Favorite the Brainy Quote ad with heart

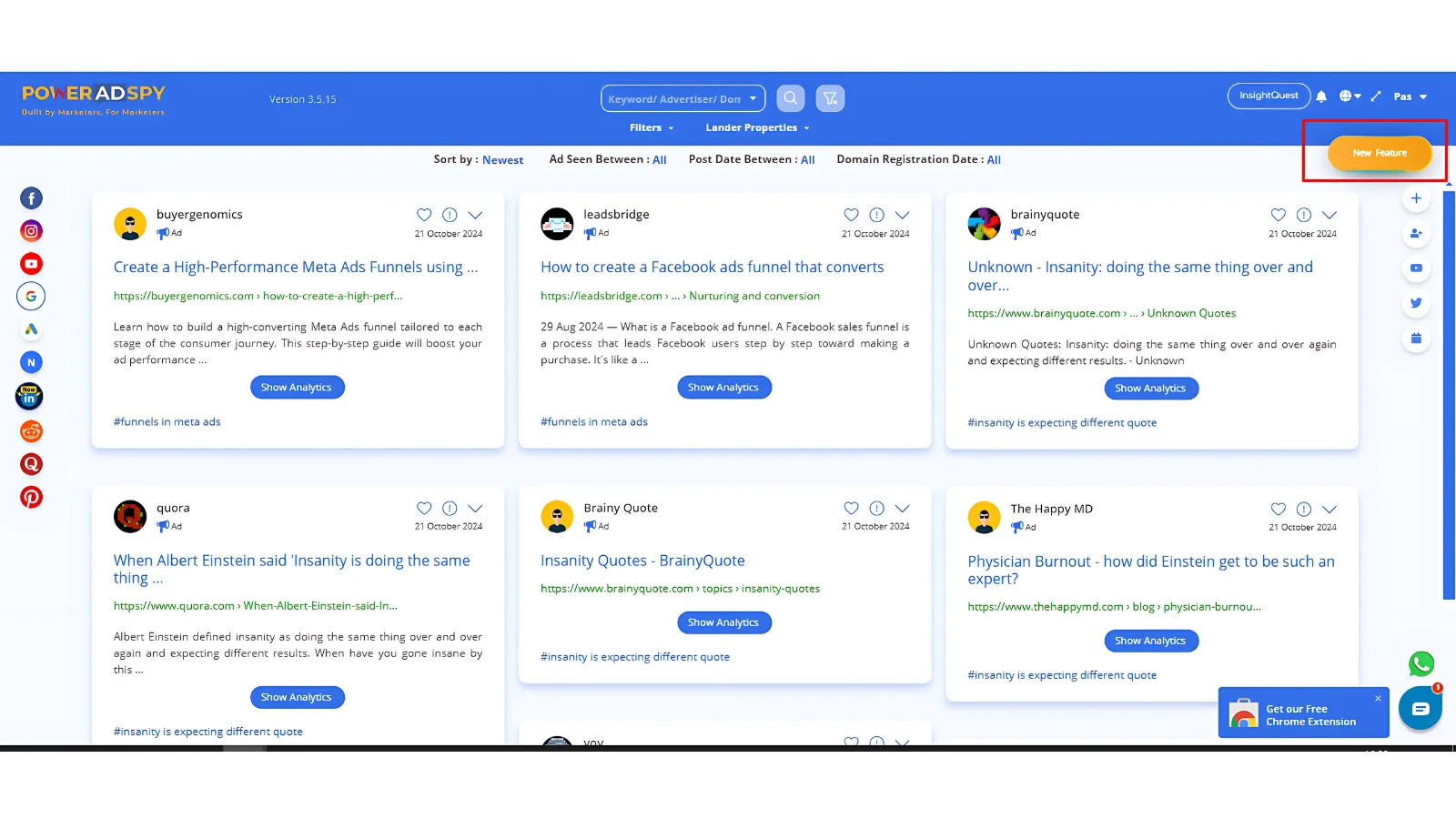(x=851, y=509)
